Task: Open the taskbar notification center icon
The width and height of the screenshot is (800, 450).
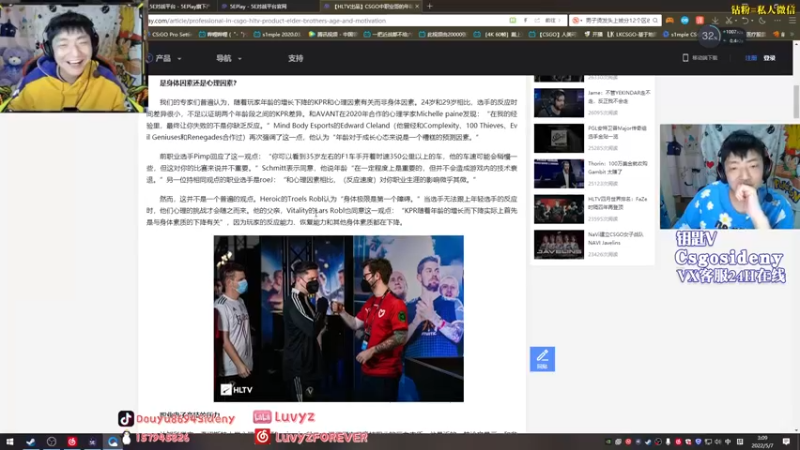Action: point(786,442)
